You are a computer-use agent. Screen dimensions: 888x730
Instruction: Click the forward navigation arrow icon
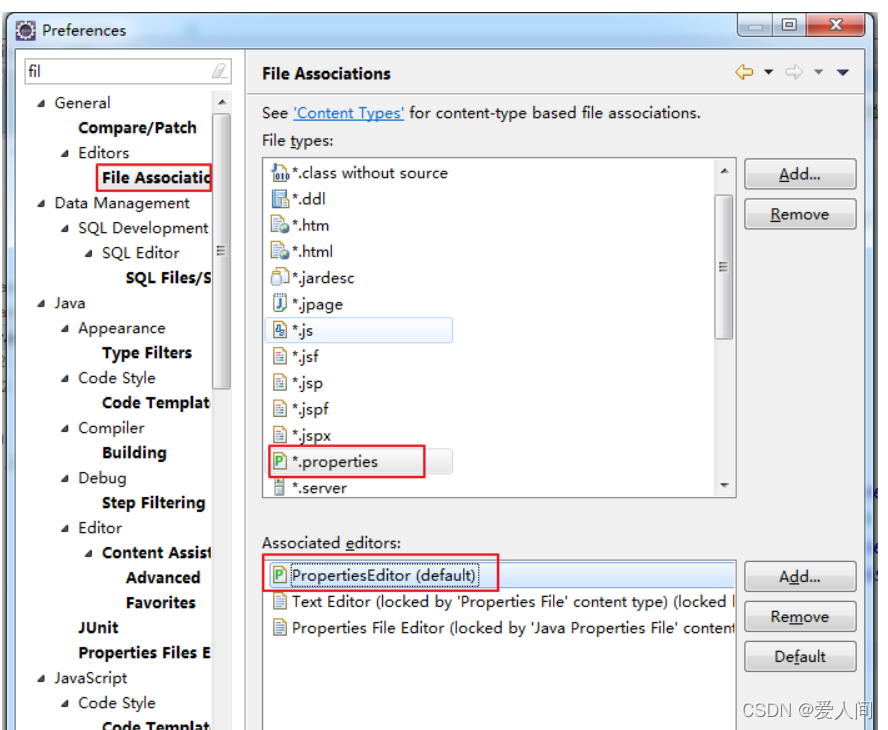pos(794,72)
